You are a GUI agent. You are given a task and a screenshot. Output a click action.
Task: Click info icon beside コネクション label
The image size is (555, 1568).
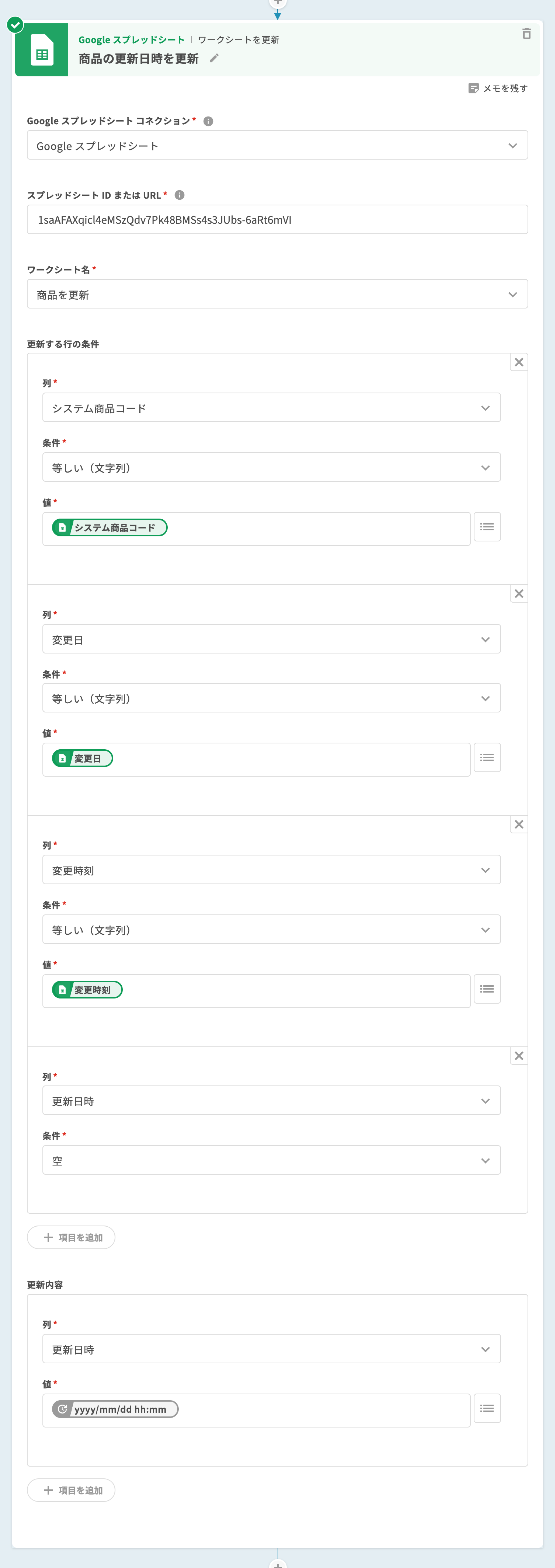point(208,121)
